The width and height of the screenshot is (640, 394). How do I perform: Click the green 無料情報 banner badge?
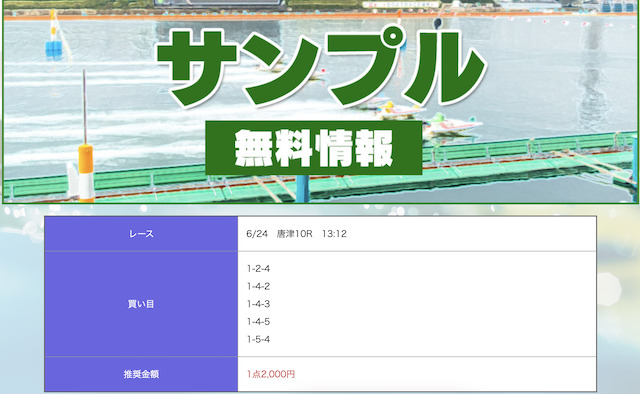[313, 148]
